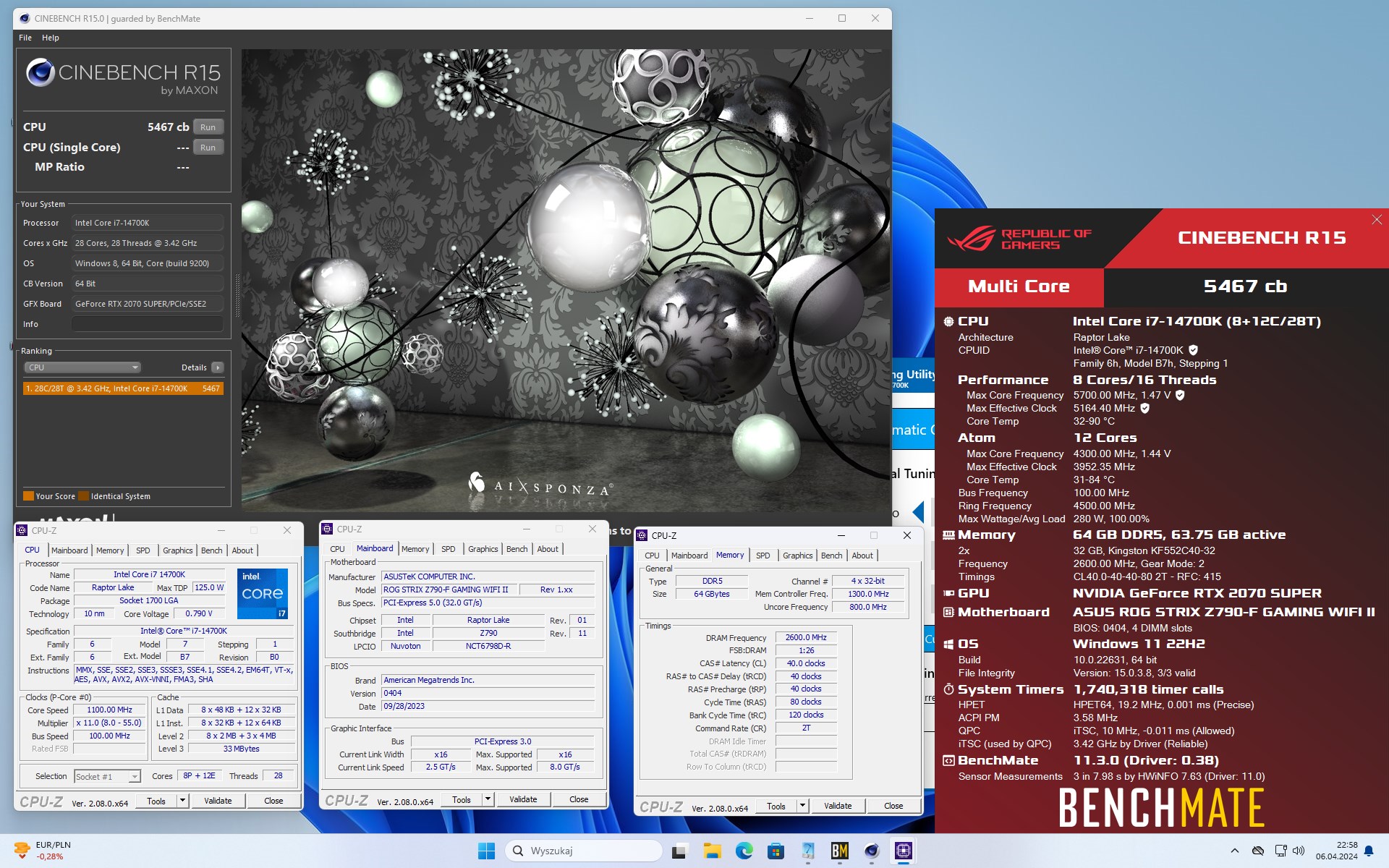Close the BenchMate result panel with X

click(x=1377, y=220)
